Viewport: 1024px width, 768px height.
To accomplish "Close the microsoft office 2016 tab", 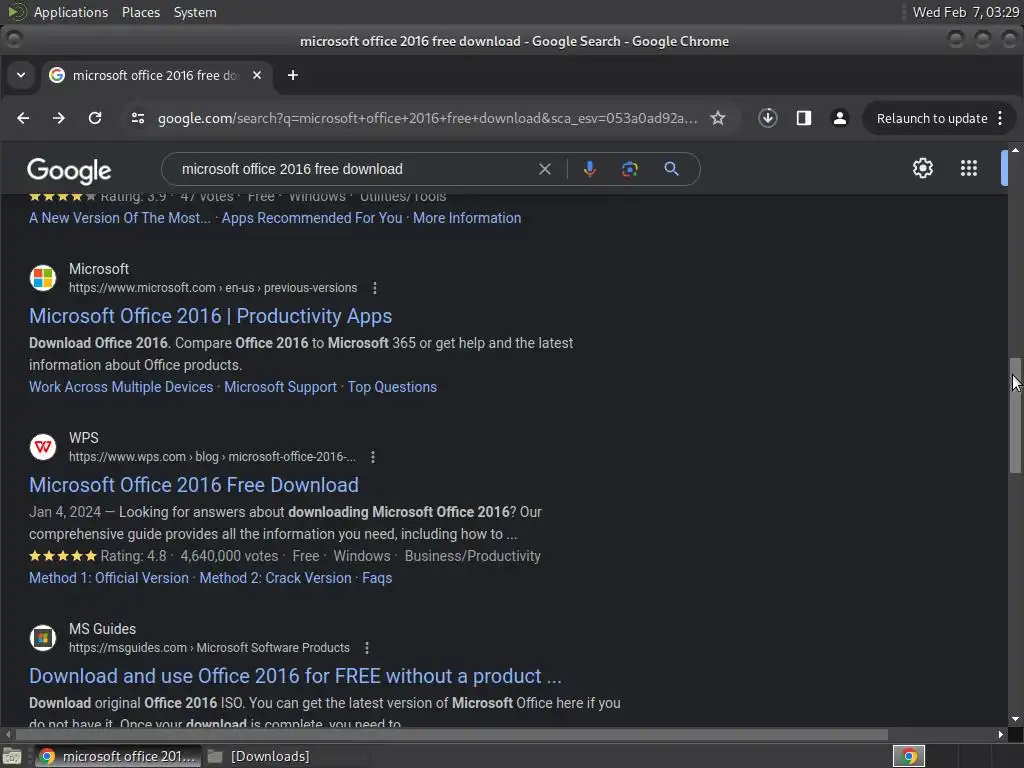I will [257, 75].
